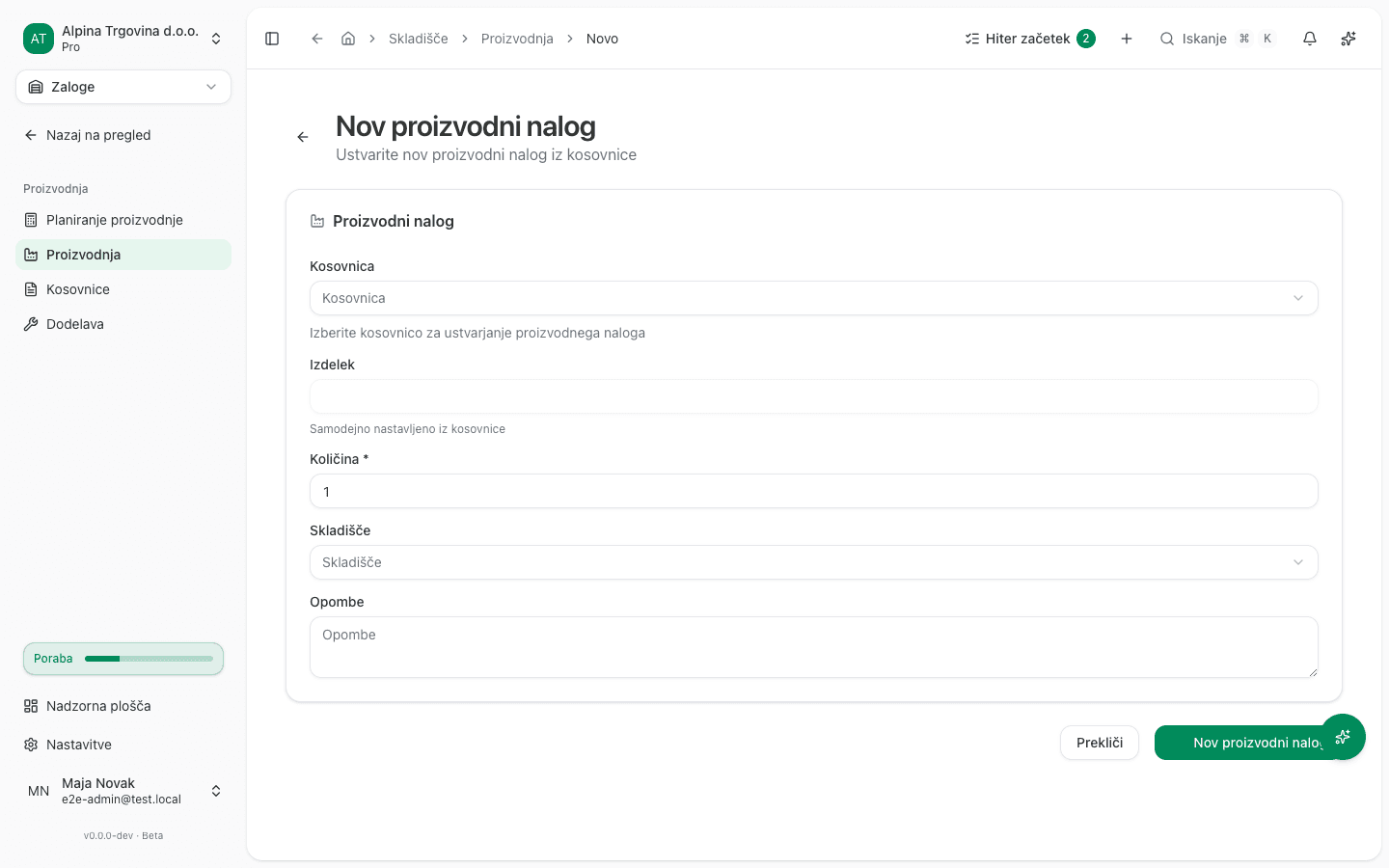Image resolution: width=1389 pixels, height=868 pixels.
Task: Open Hiter začetek checklist
Action: [1030, 39]
